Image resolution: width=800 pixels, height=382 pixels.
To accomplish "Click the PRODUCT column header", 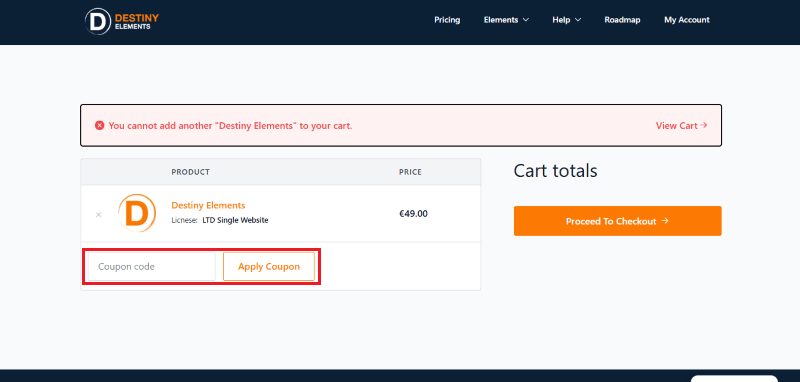I will tap(190, 172).
